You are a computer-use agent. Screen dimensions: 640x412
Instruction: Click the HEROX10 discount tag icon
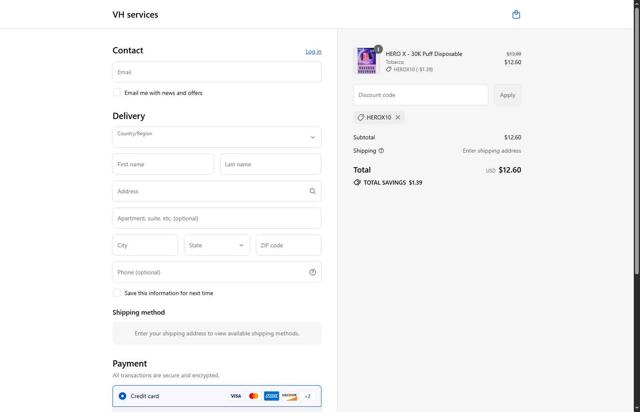360,117
